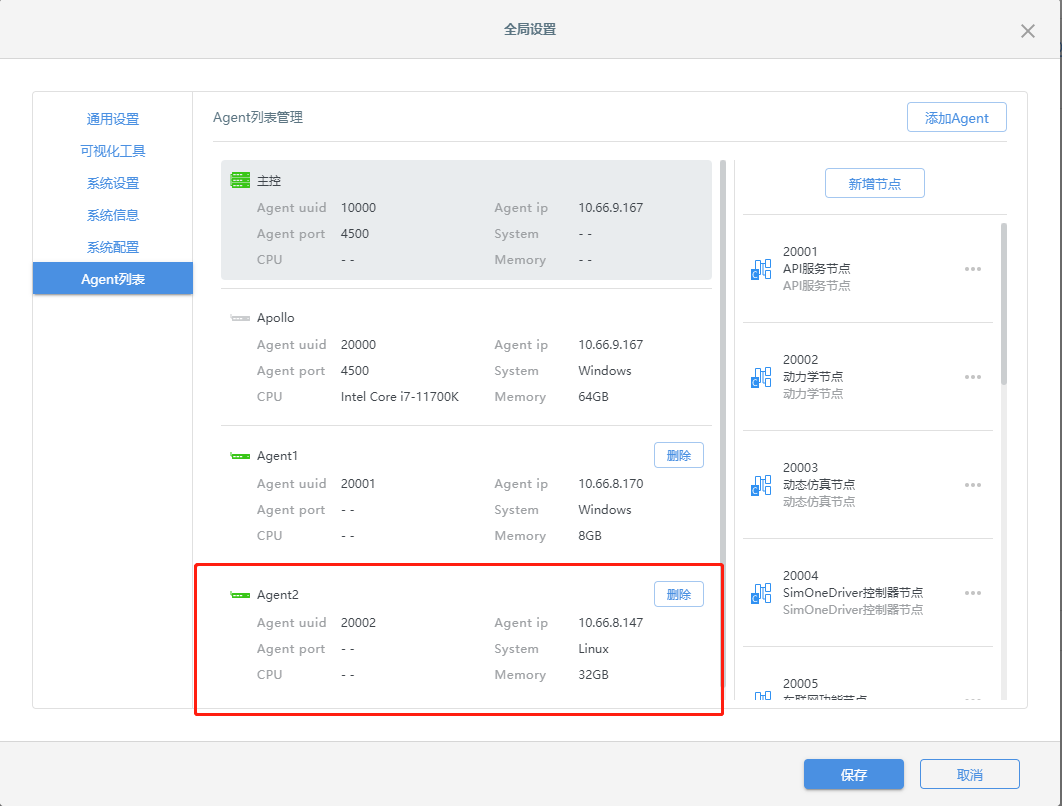Click the node icon for 20004 SimOneDriver控制器节点
The width and height of the screenshot is (1062, 806).
(x=762, y=593)
